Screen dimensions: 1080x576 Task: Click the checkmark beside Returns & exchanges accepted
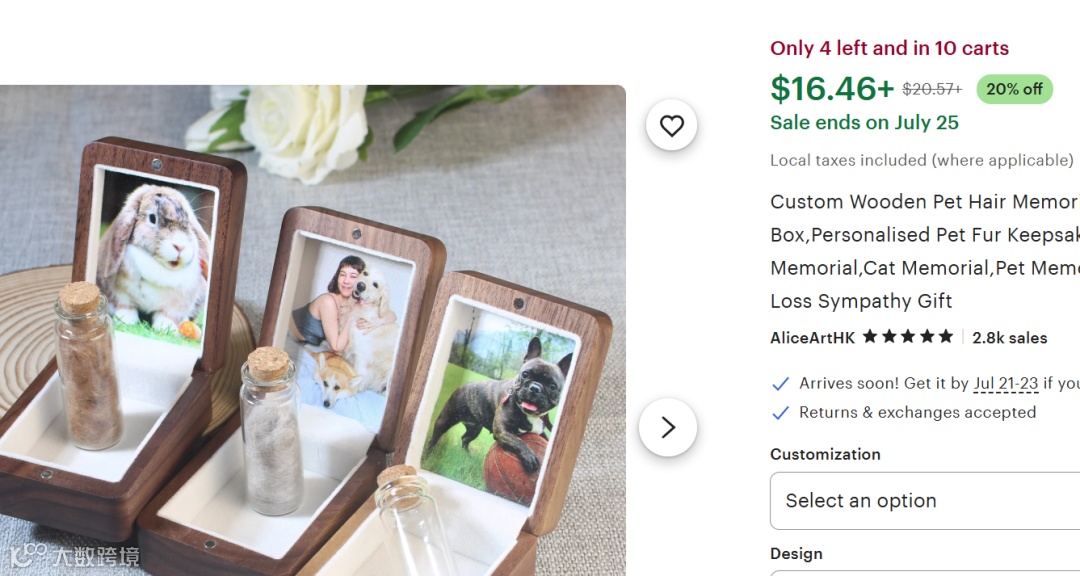(780, 413)
